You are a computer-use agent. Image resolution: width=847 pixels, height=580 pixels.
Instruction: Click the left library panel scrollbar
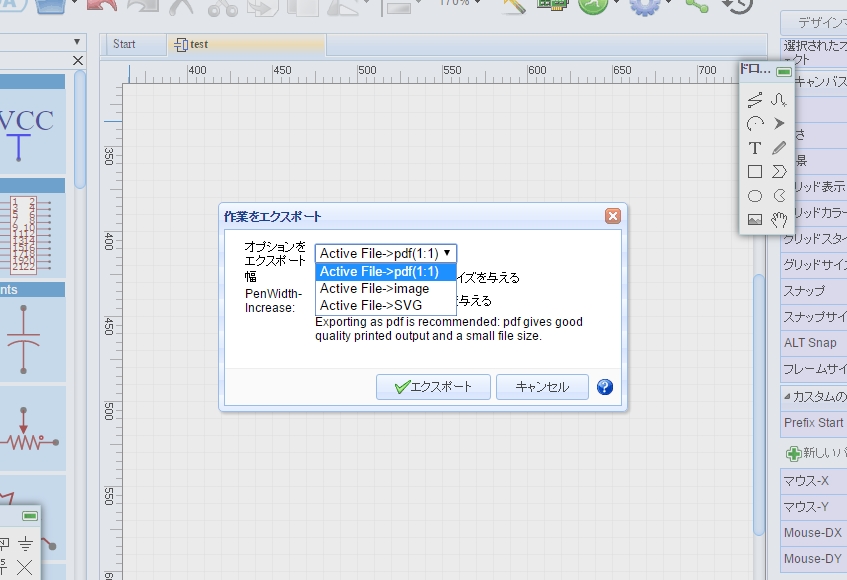click(80, 130)
